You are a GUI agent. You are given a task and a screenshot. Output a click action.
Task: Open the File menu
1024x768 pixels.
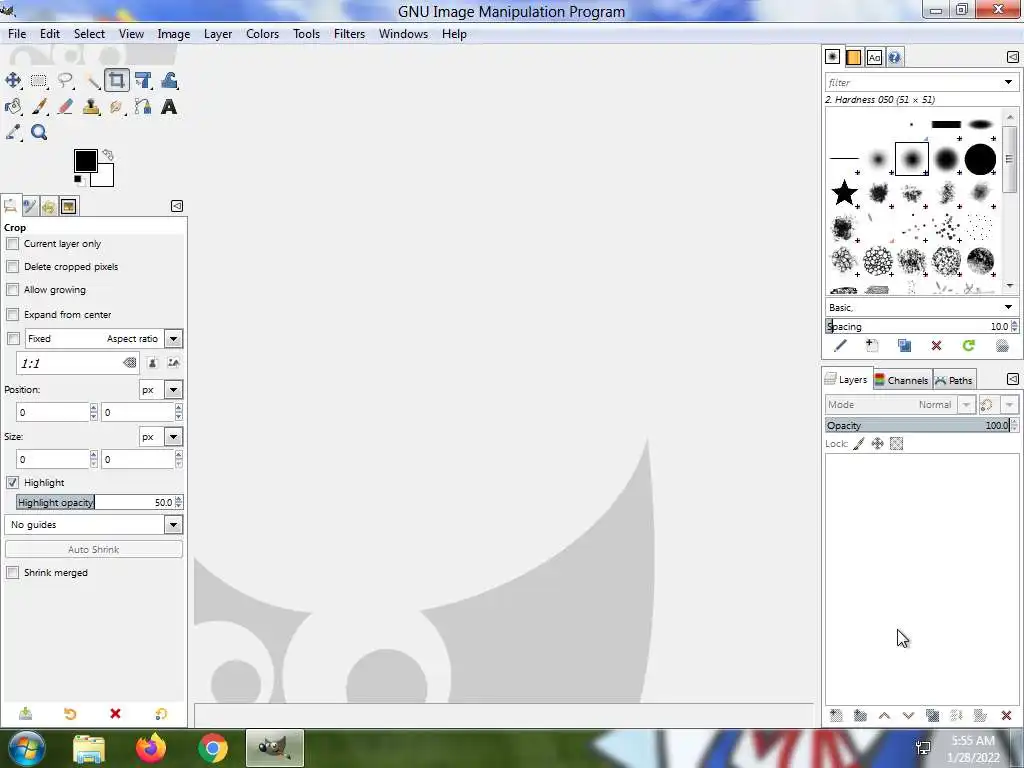pos(17,34)
